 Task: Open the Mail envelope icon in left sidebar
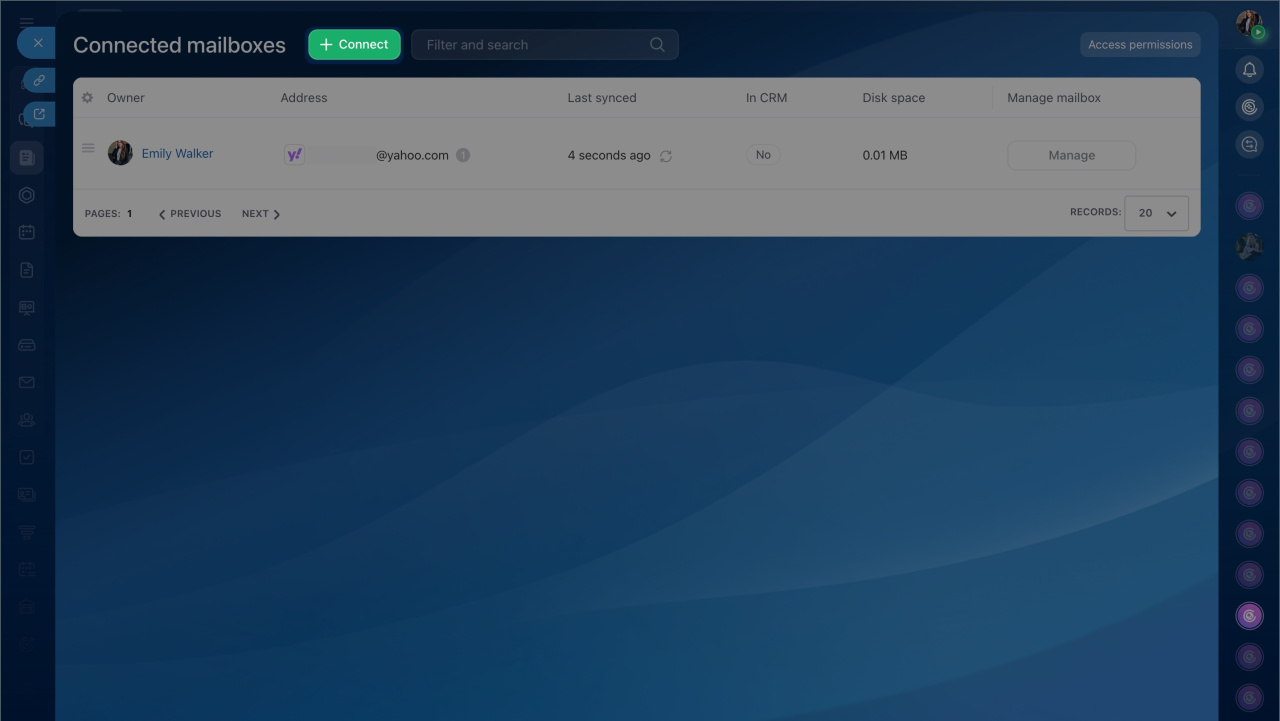click(x=27, y=382)
